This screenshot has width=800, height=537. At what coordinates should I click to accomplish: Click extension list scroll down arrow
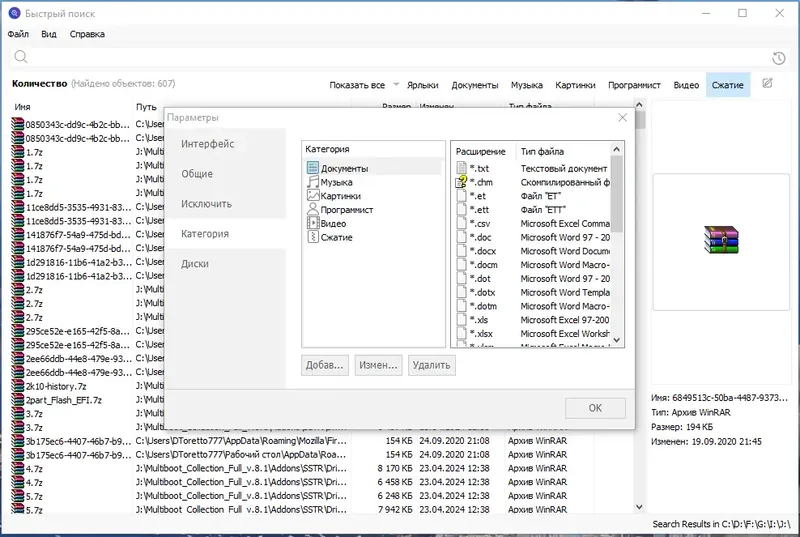[x=616, y=340]
